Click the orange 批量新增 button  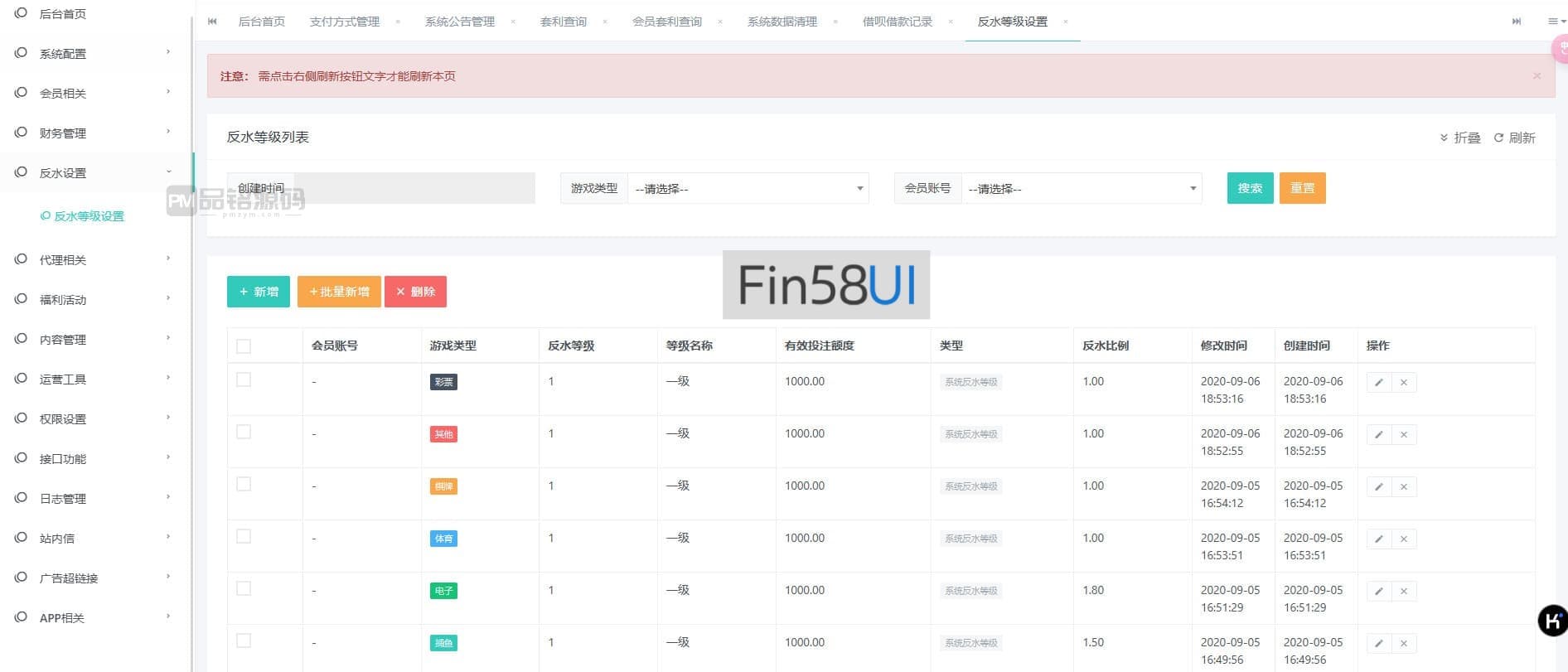[x=339, y=292]
